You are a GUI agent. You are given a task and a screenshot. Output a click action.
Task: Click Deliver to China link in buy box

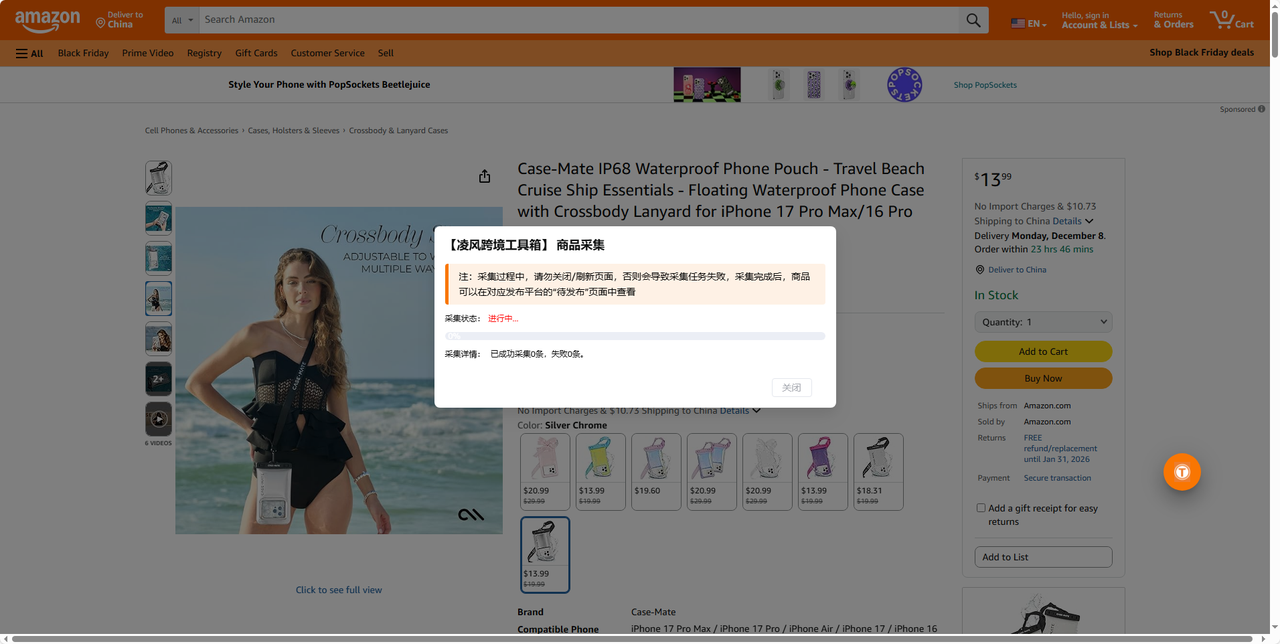point(1017,269)
